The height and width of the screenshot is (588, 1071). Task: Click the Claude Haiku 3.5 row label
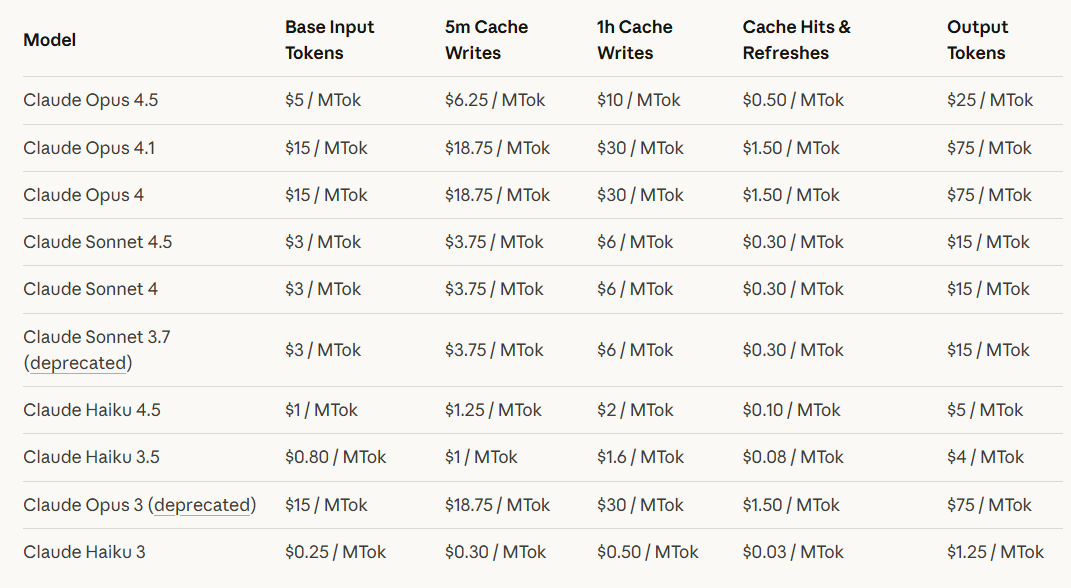tap(91, 457)
